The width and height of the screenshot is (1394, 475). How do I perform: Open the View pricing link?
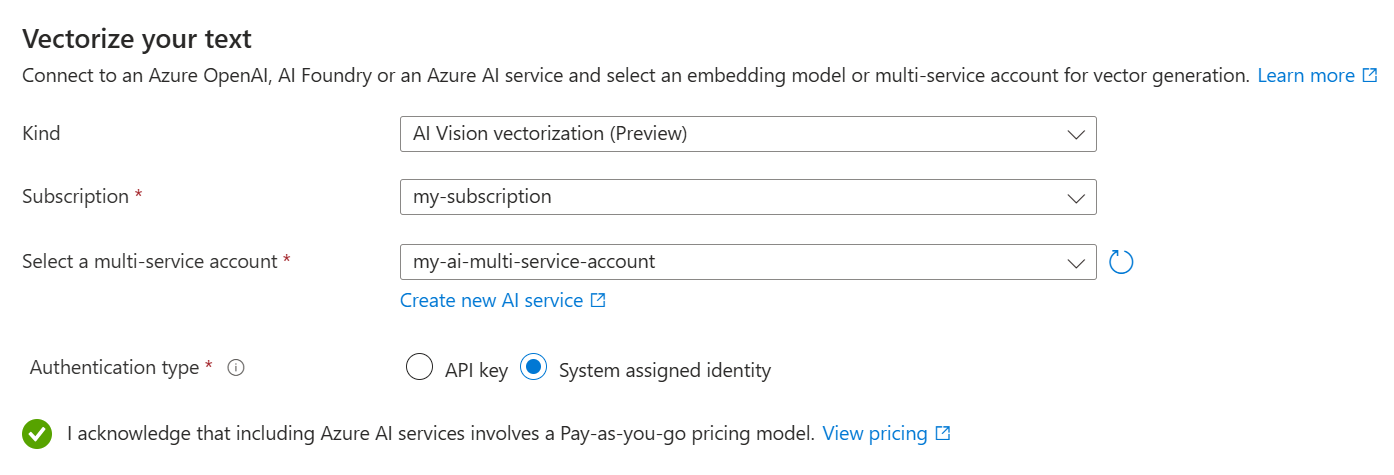pos(874,434)
